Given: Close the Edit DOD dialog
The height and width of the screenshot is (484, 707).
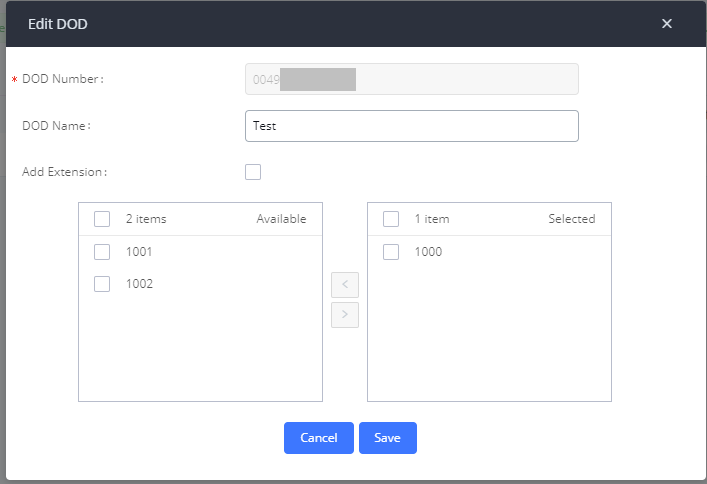Looking at the screenshot, I should click(667, 24).
